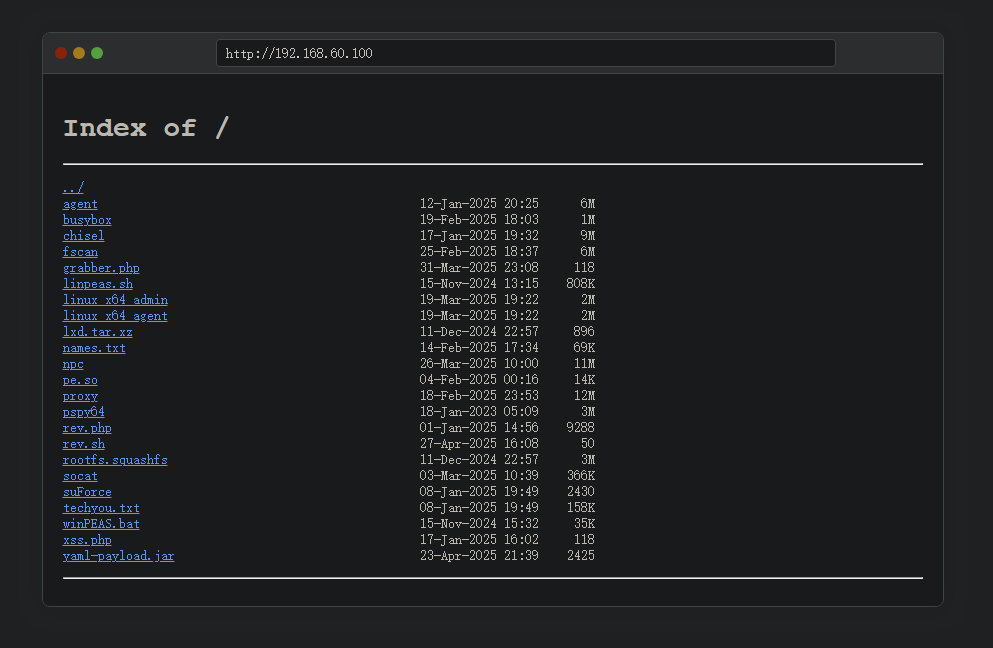Screen dimensions: 993x648
Task: Download the pspy64 binary
Action: coord(83,412)
